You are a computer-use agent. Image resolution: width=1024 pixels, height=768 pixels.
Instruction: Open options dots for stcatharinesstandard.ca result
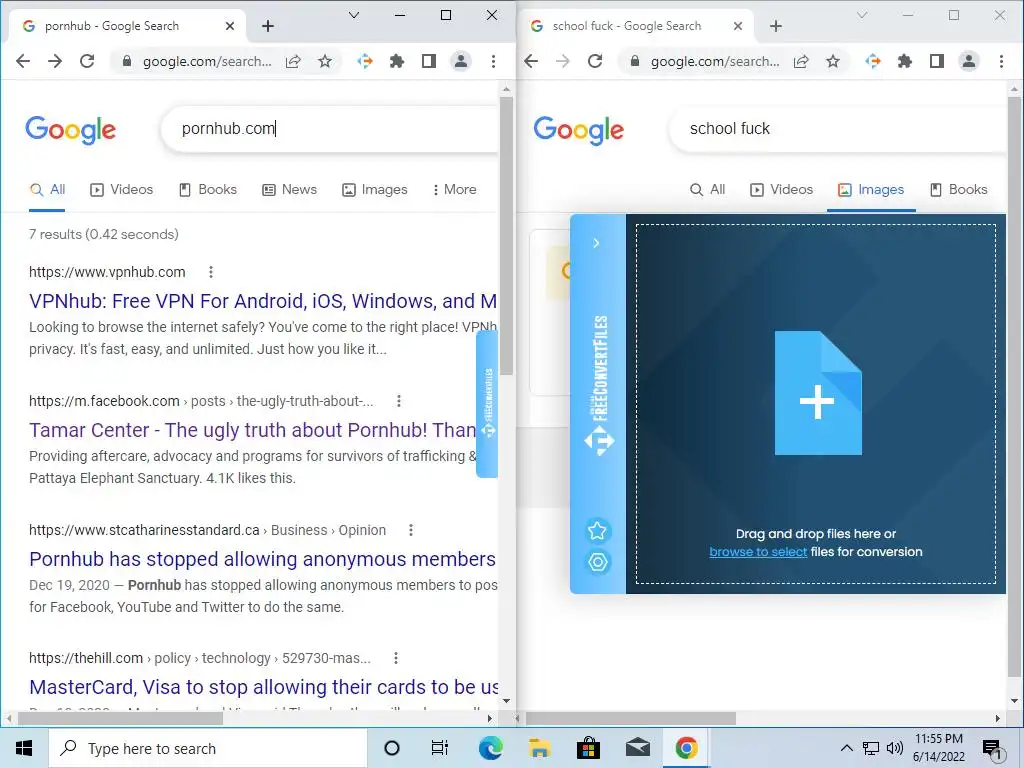(411, 530)
